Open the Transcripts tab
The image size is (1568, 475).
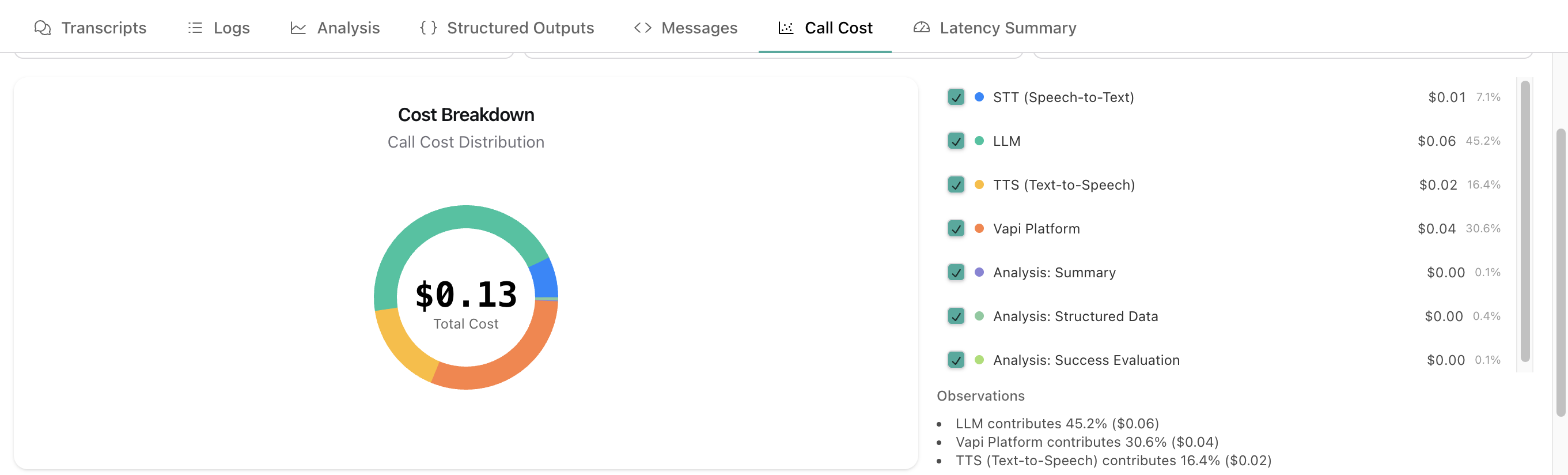(104, 28)
